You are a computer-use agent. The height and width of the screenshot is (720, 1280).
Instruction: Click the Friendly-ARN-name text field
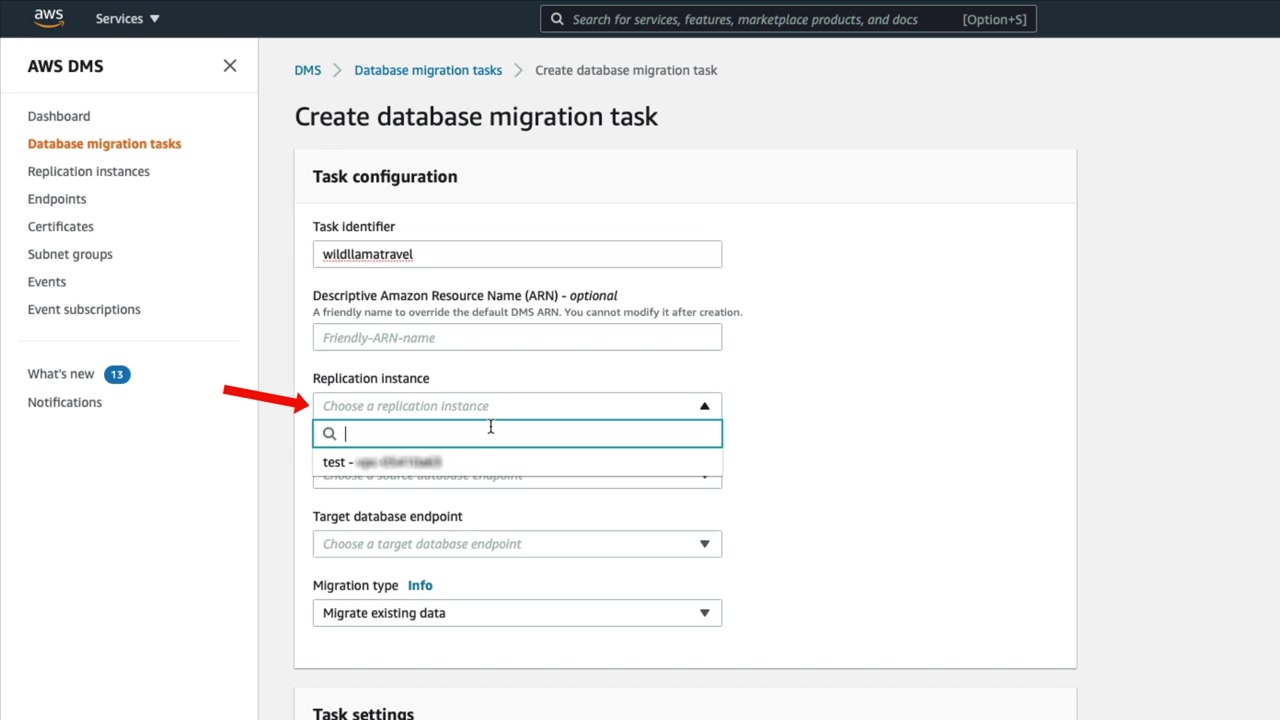pyautogui.click(x=517, y=338)
